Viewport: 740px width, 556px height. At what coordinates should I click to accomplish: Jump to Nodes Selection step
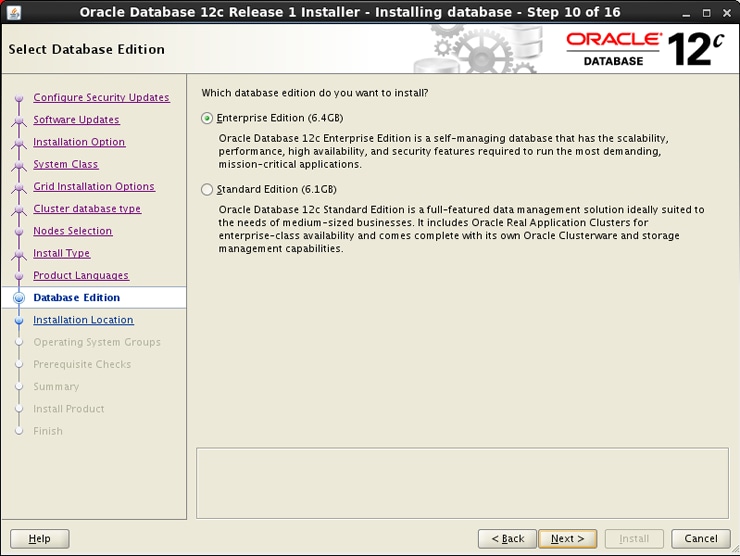pyautogui.click(x=73, y=230)
